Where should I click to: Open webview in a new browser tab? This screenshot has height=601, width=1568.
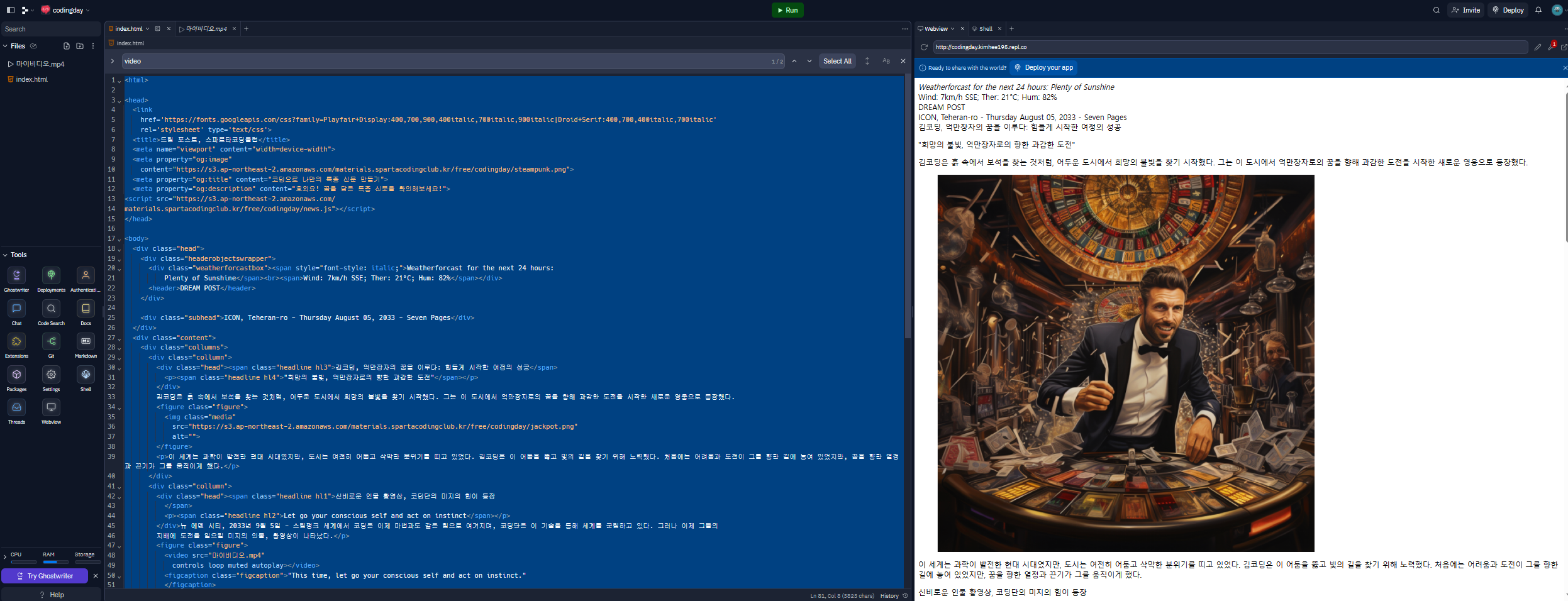click(x=1564, y=47)
